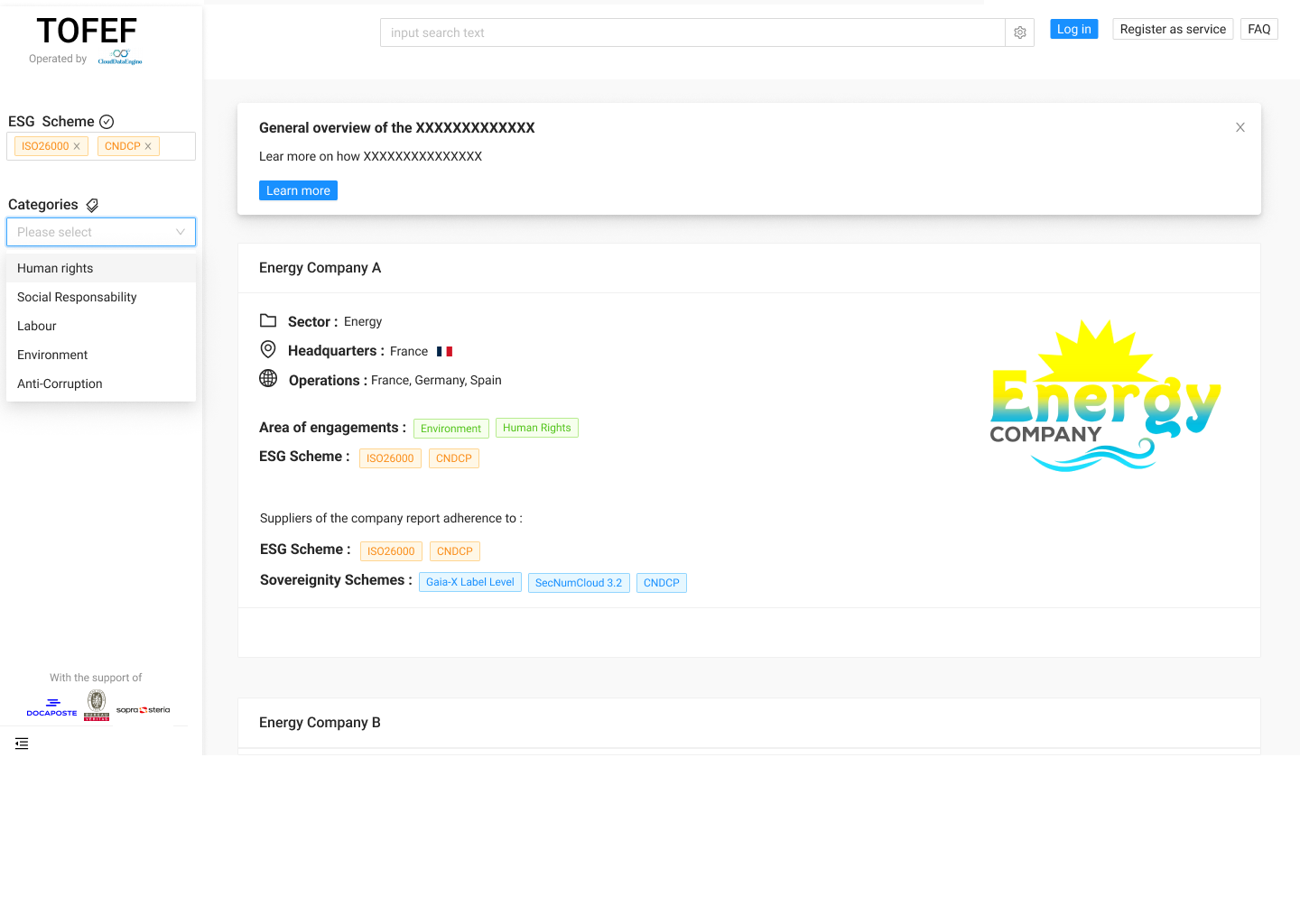Select the Environment category option
Screen dimensions: 1300x924
point(52,355)
